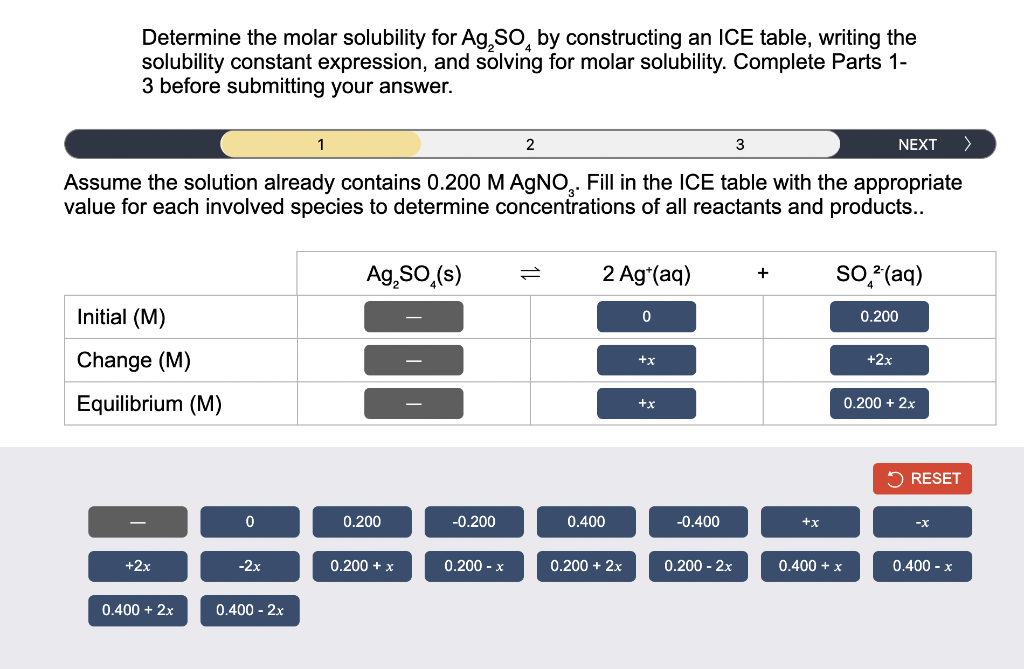The height and width of the screenshot is (669, 1024).
Task: Click the "0.200 + 2x" cell for SO4
Action: point(879,403)
